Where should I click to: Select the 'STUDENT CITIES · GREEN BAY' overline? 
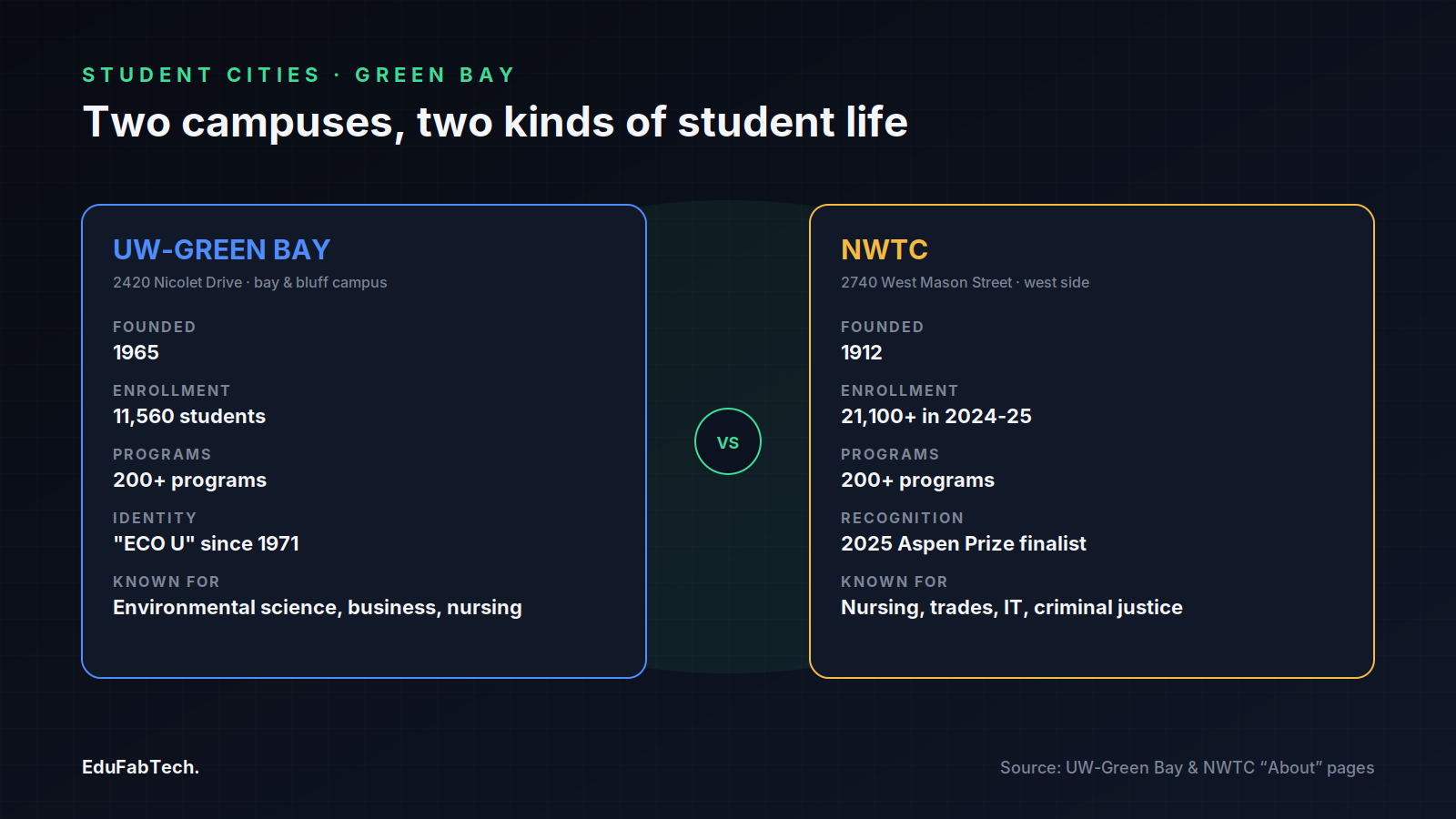(x=299, y=75)
